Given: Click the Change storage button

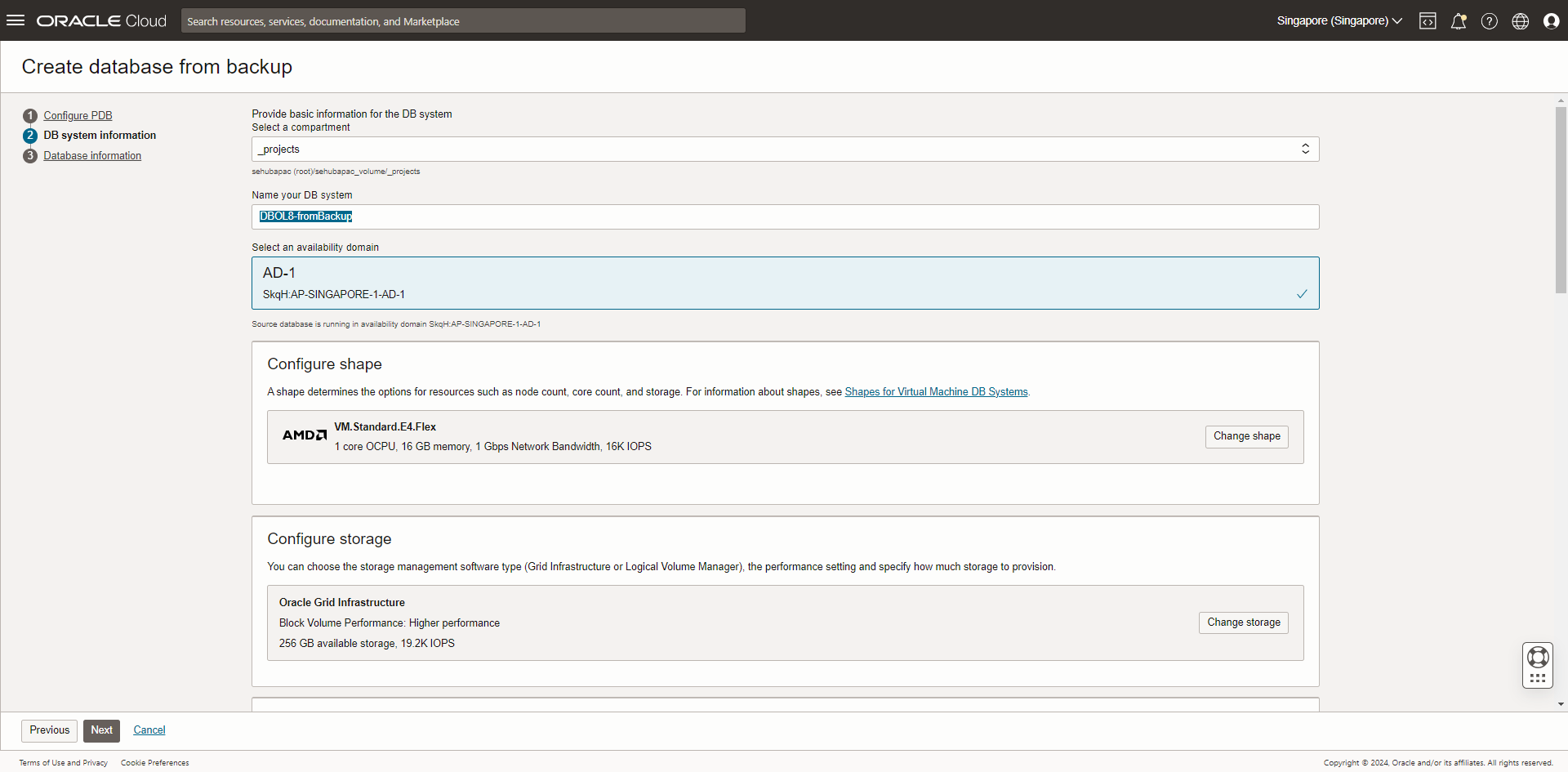Looking at the screenshot, I should 1243,623.
